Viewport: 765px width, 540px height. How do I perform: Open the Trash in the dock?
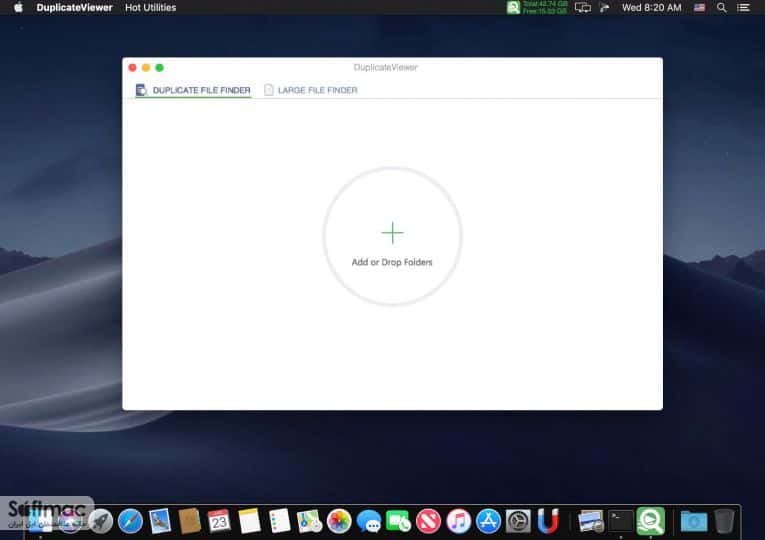tap(725, 521)
